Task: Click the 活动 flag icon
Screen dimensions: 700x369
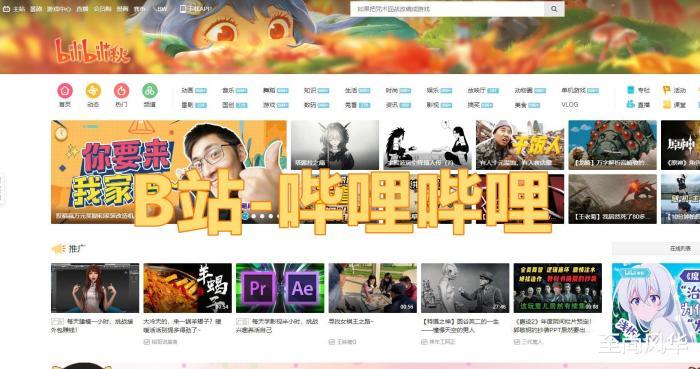Action: coord(667,90)
